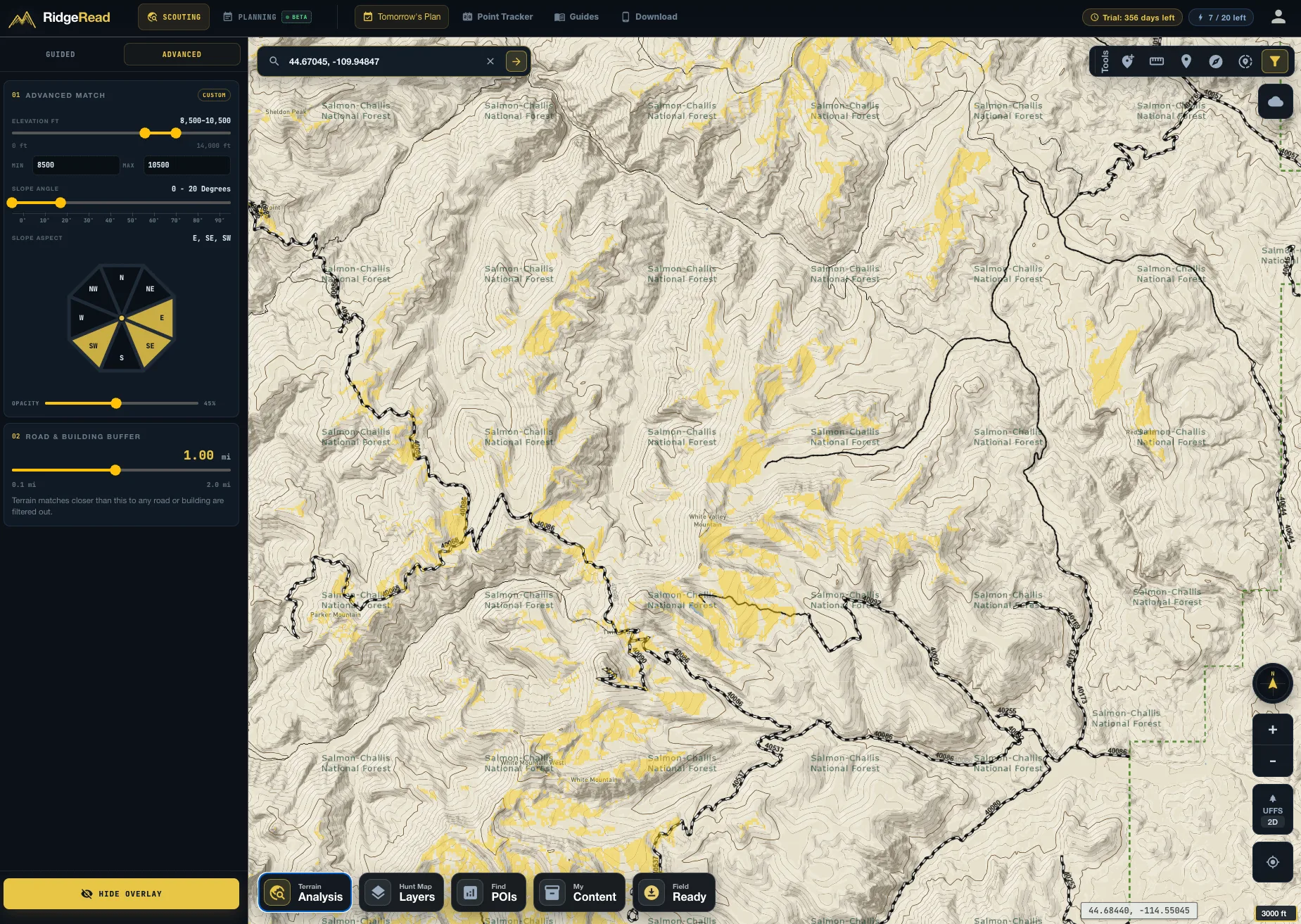Reset map north with compass button
The image size is (1301, 924).
pyautogui.click(x=1273, y=683)
